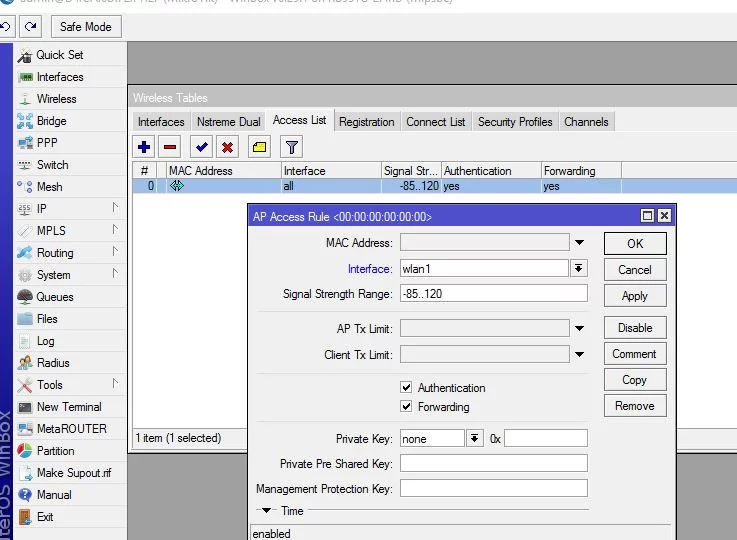Screen dimensions: 737x540
Task: Uncheck the Forwarding checkbox
Action: [x=406, y=407]
